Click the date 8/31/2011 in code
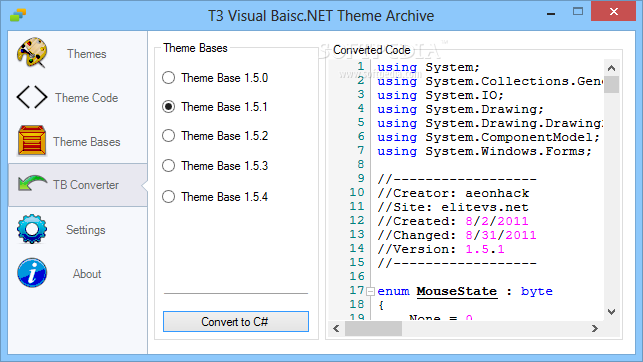 click(x=501, y=235)
